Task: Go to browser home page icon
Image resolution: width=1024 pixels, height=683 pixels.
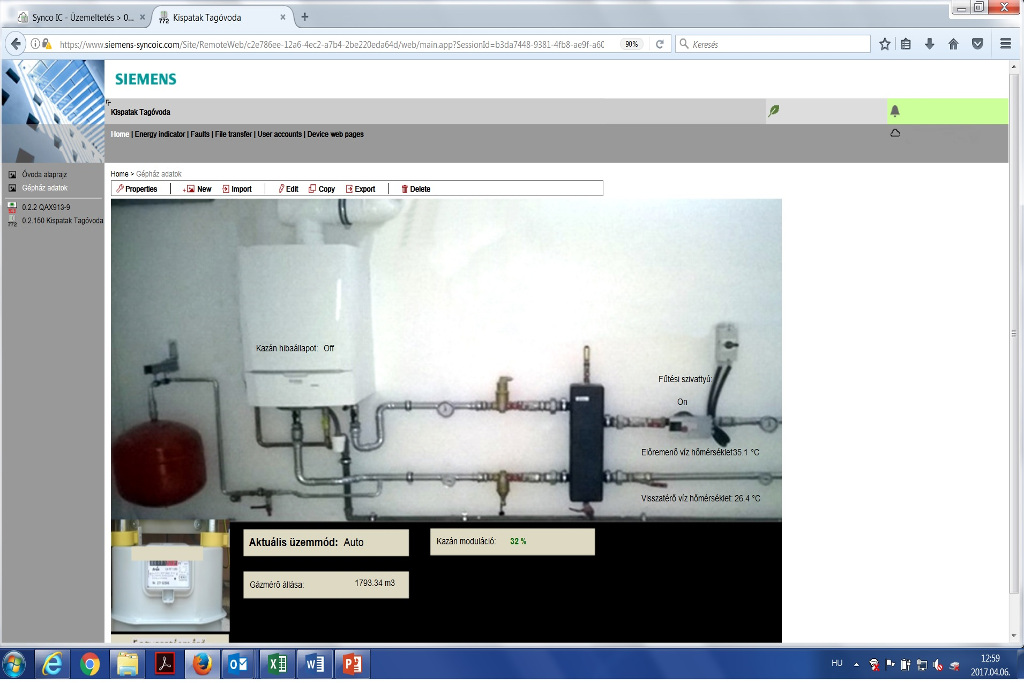Action: click(953, 44)
